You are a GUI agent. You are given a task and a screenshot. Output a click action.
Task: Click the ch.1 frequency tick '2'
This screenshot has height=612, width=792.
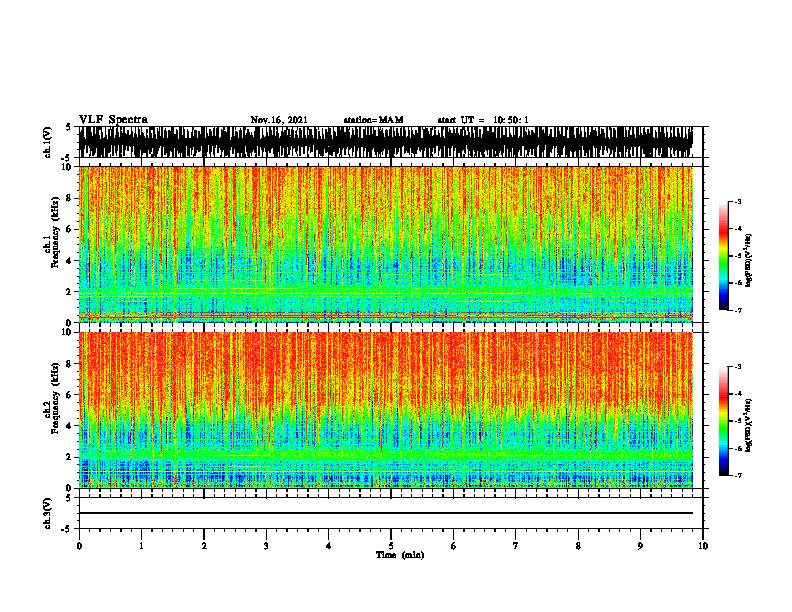coord(69,292)
